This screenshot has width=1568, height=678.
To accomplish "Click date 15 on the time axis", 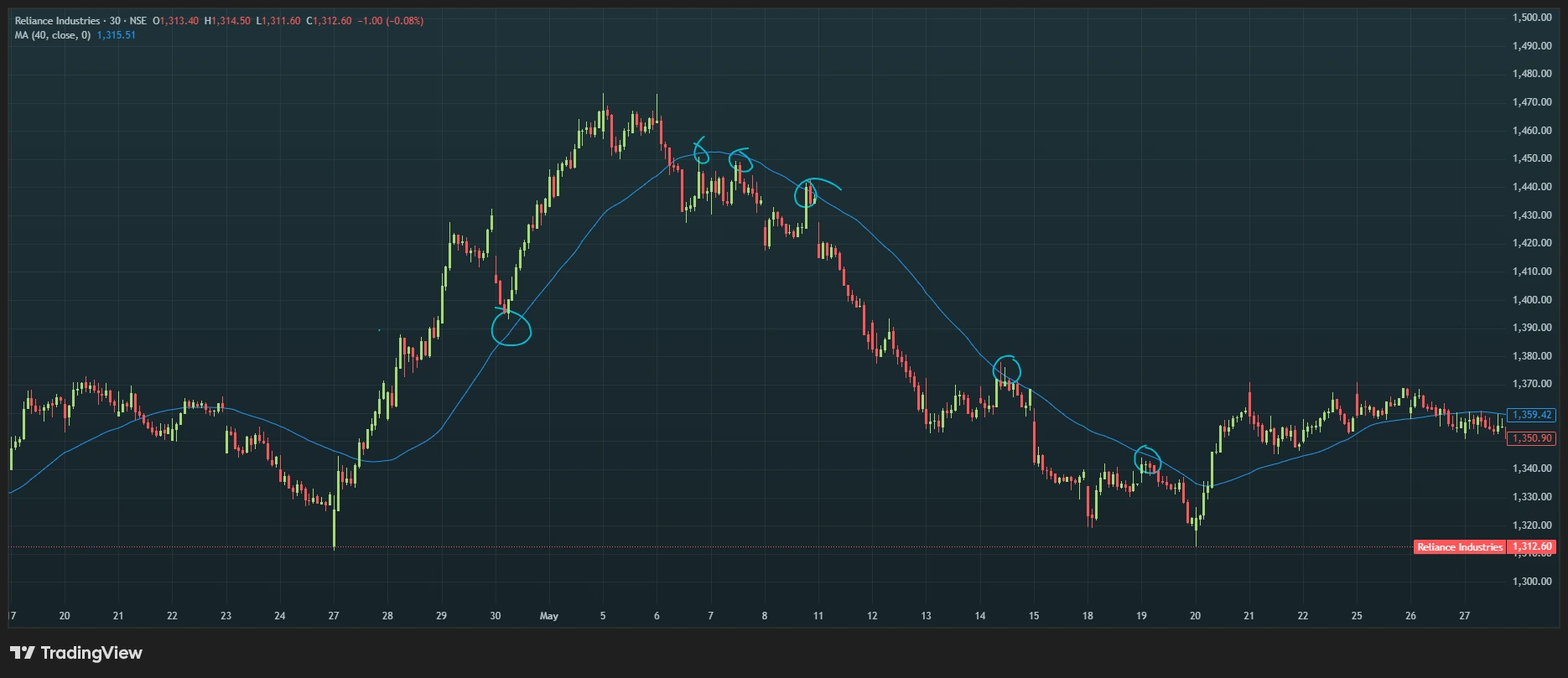I will coord(1034,616).
